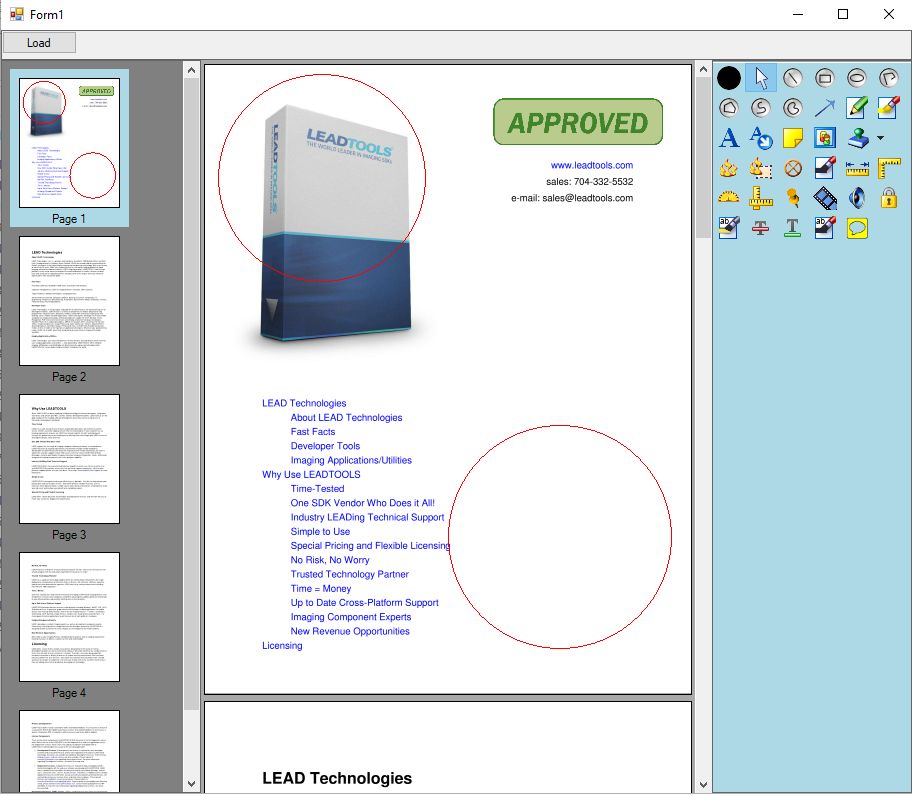The height and width of the screenshot is (796, 912).
Task: Open the Page 3 thumbnail
Action: [x=69, y=459]
